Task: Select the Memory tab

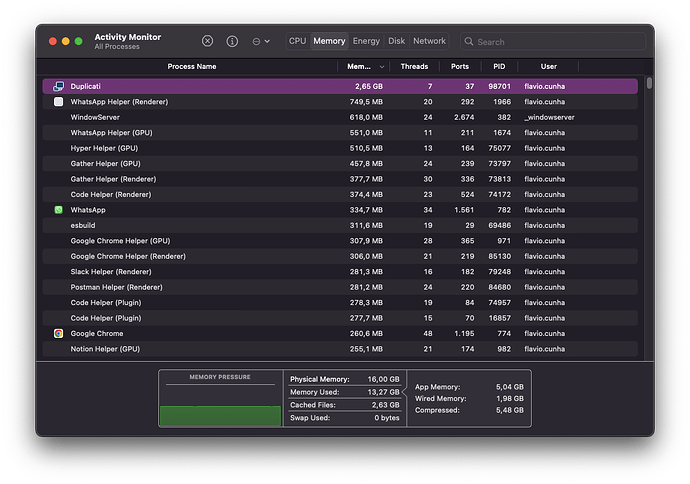Action: (329, 41)
